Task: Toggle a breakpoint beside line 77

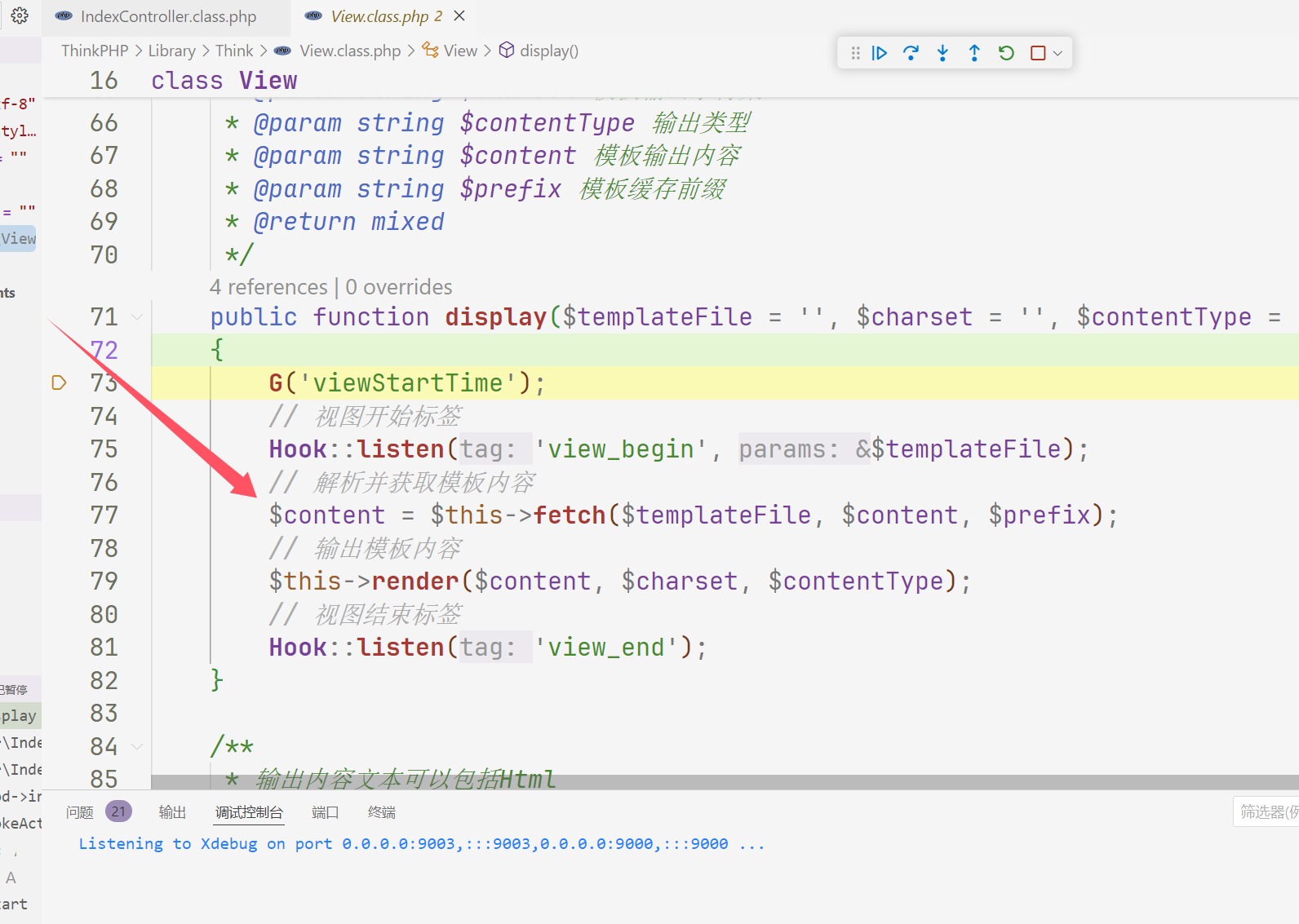Action: 59,515
